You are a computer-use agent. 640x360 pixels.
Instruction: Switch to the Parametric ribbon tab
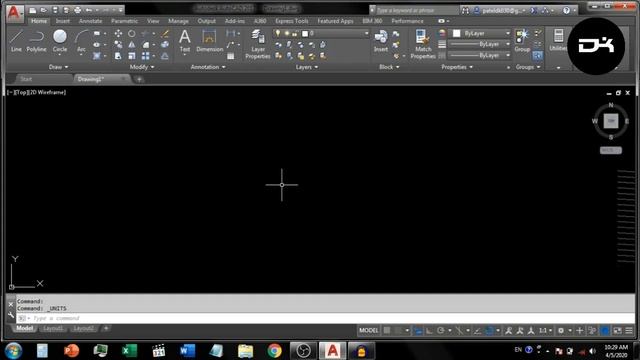tap(124, 21)
